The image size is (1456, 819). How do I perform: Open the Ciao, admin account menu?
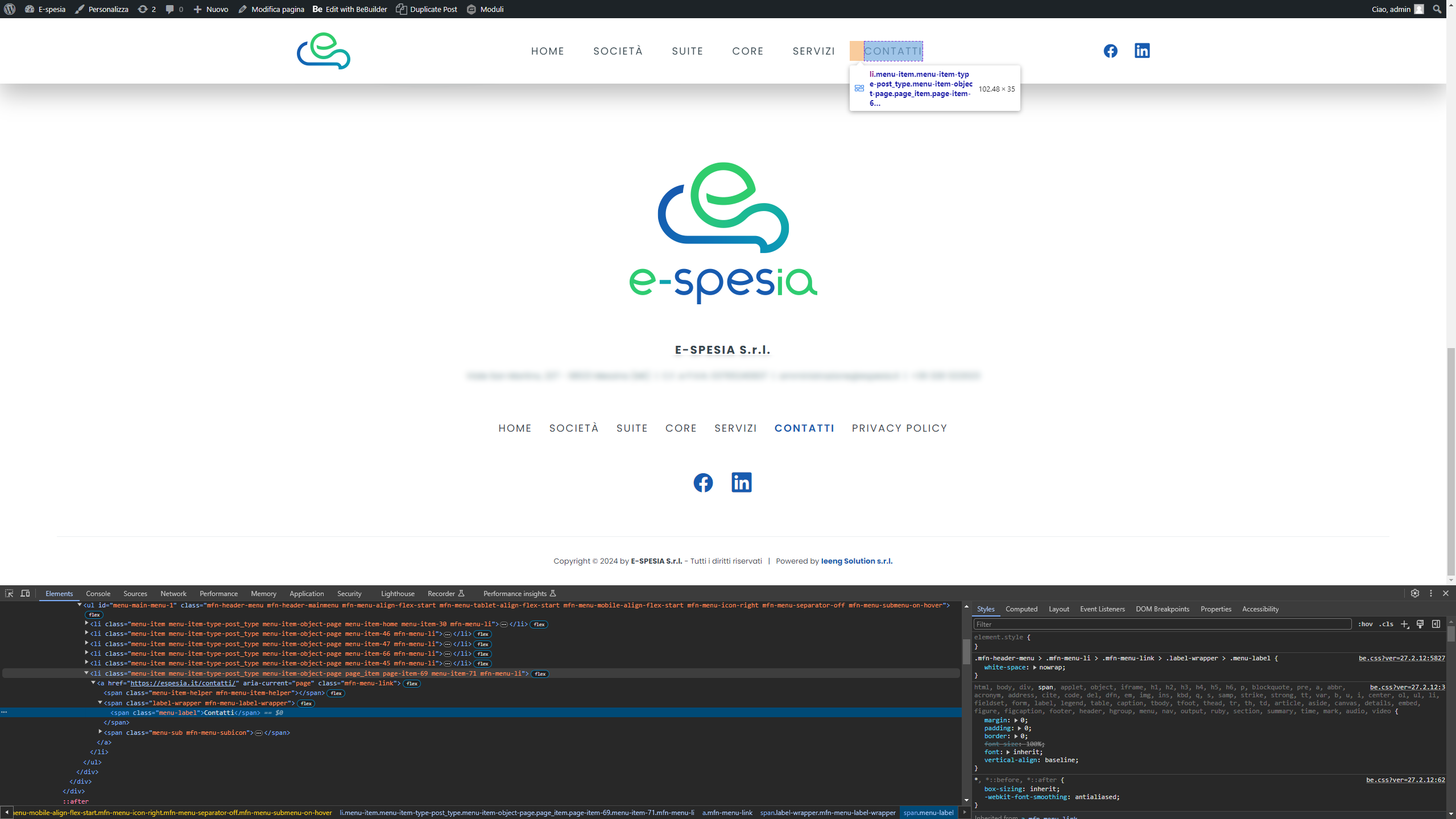tap(1397, 9)
